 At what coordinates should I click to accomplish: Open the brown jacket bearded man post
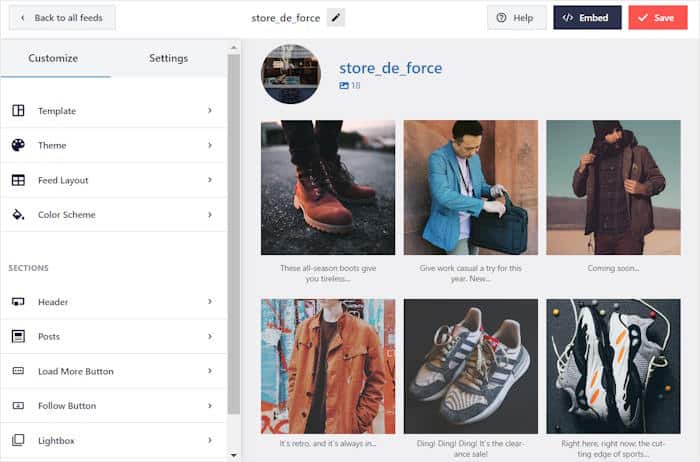(x=613, y=187)
